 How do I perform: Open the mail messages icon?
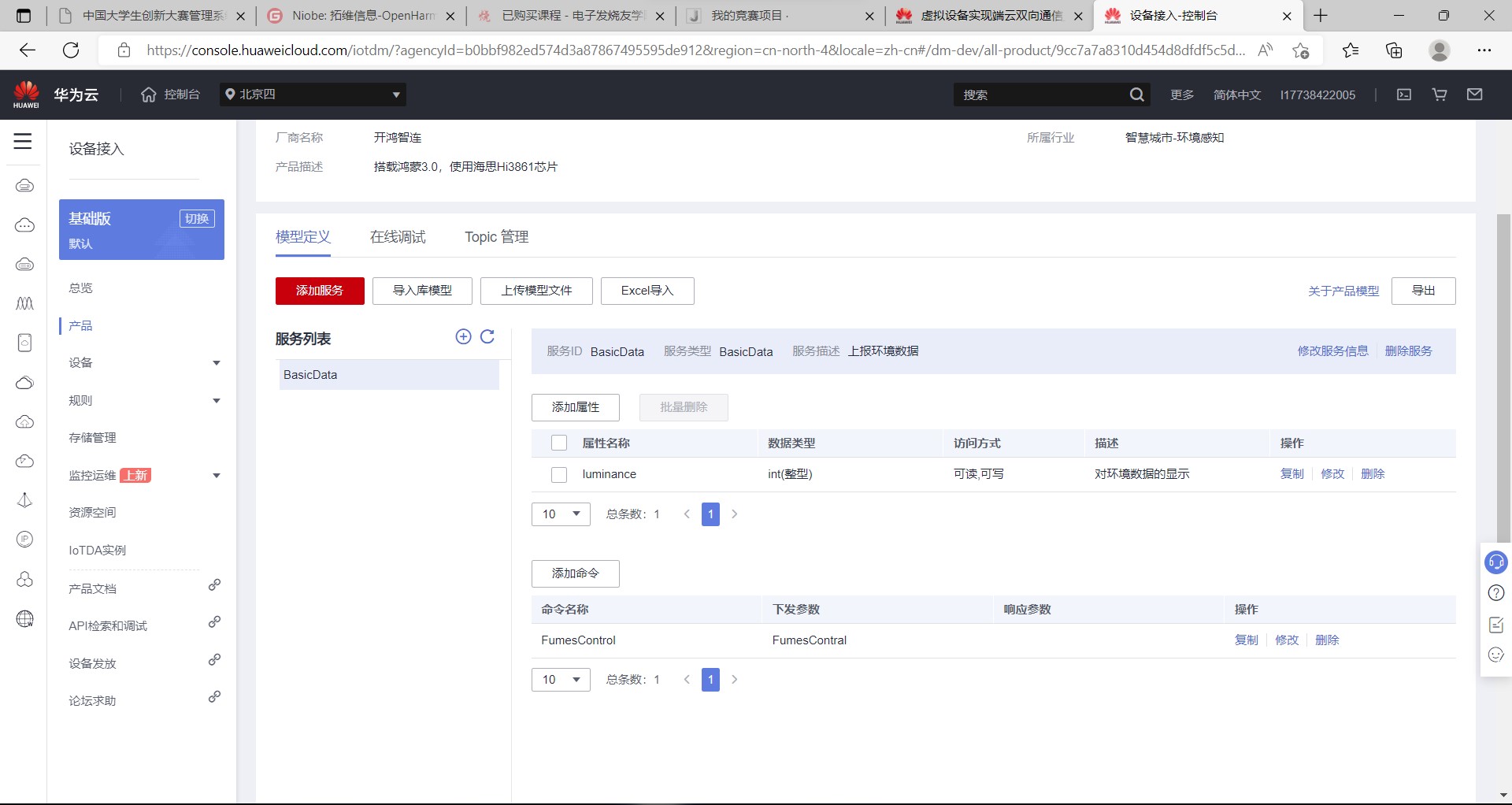coord(1475,95)
